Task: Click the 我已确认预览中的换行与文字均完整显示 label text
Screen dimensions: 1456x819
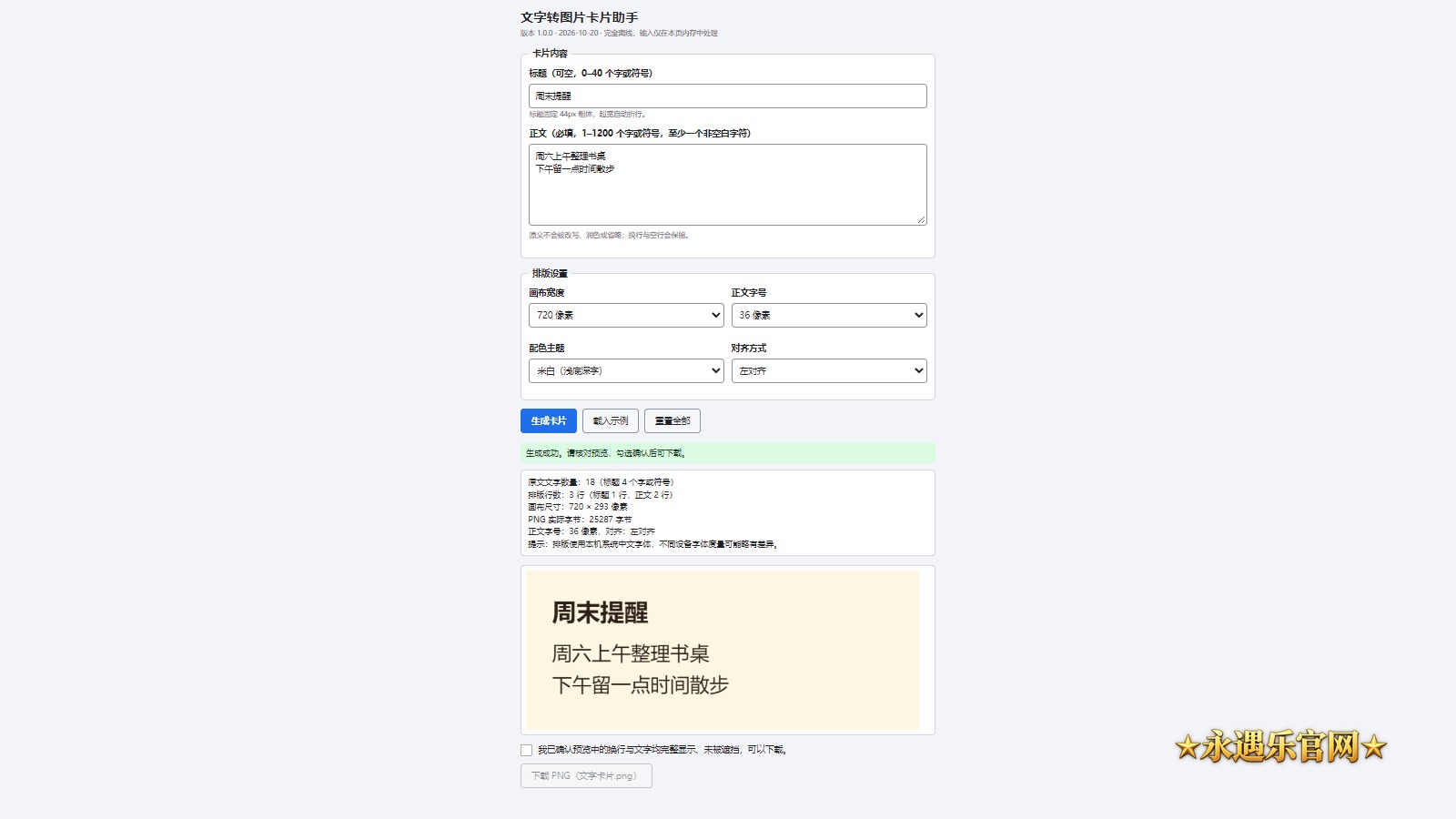Action: click(662, 750)
